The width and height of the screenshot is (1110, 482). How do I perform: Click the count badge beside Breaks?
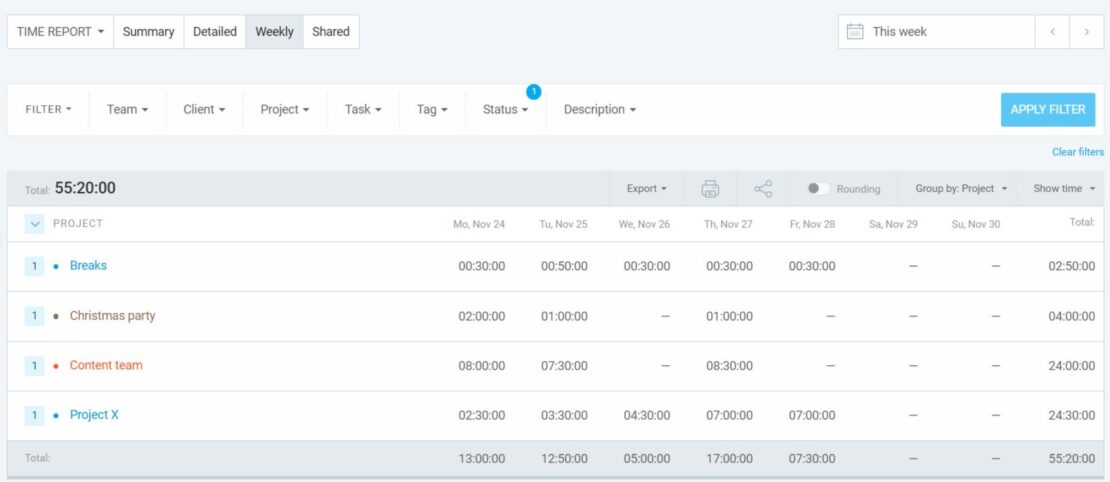coord(34,266)
